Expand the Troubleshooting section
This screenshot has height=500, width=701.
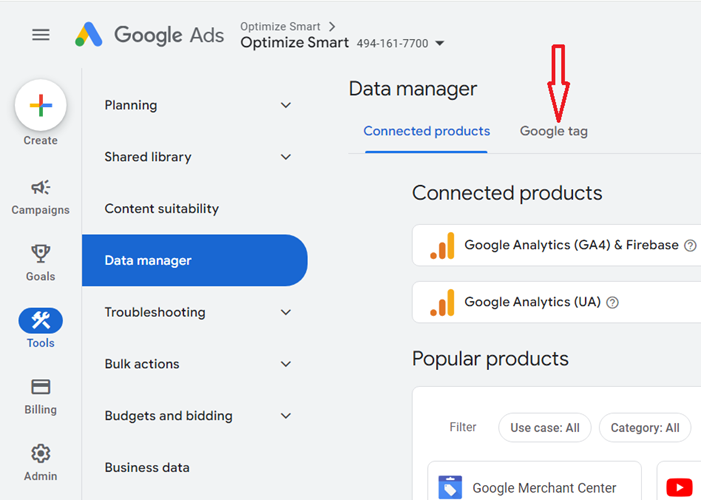click(286, 312)
